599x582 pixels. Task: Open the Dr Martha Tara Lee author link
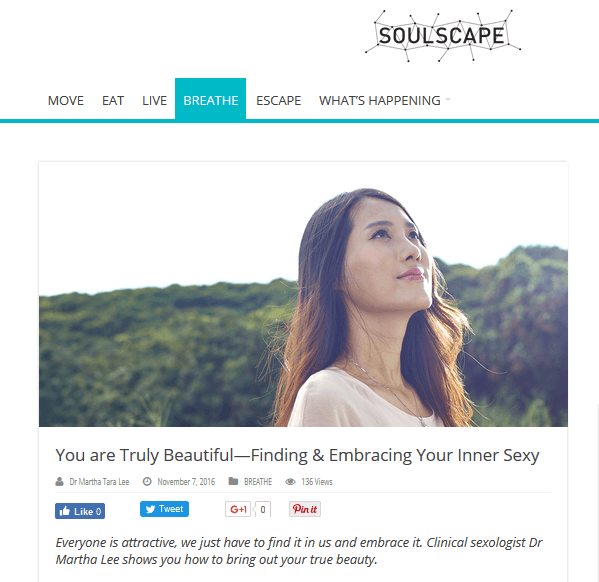(99, 481)
